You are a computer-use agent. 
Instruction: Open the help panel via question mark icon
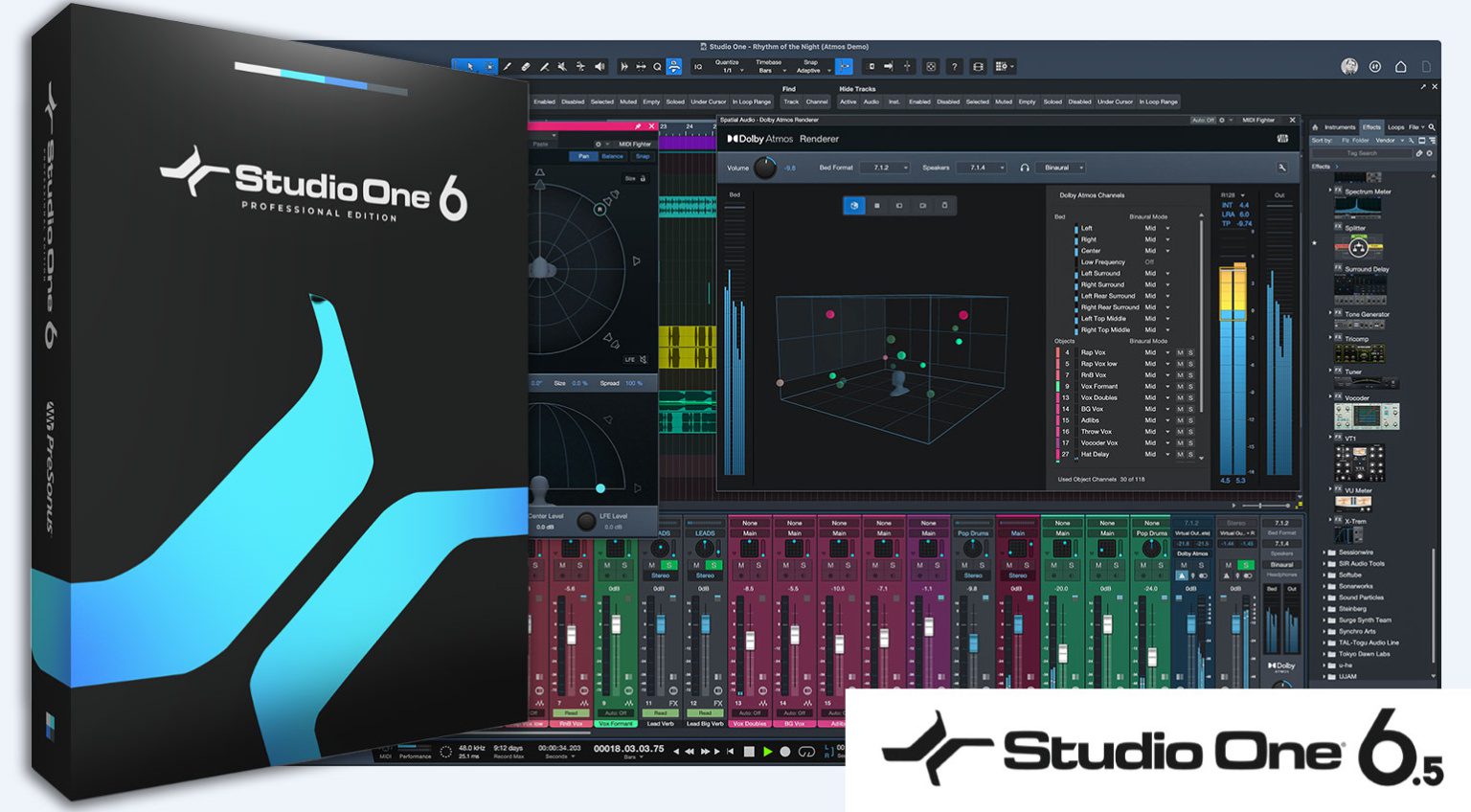pyautogui.click(x=955, y=66)
